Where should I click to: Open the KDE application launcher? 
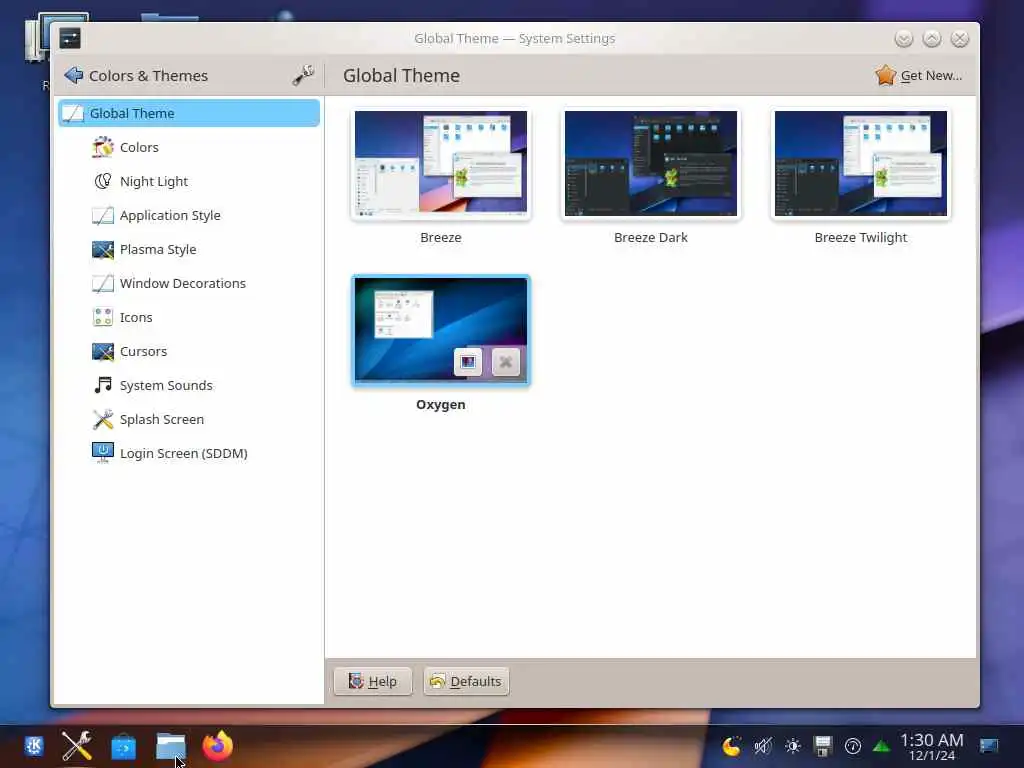[x=33, y=746]
